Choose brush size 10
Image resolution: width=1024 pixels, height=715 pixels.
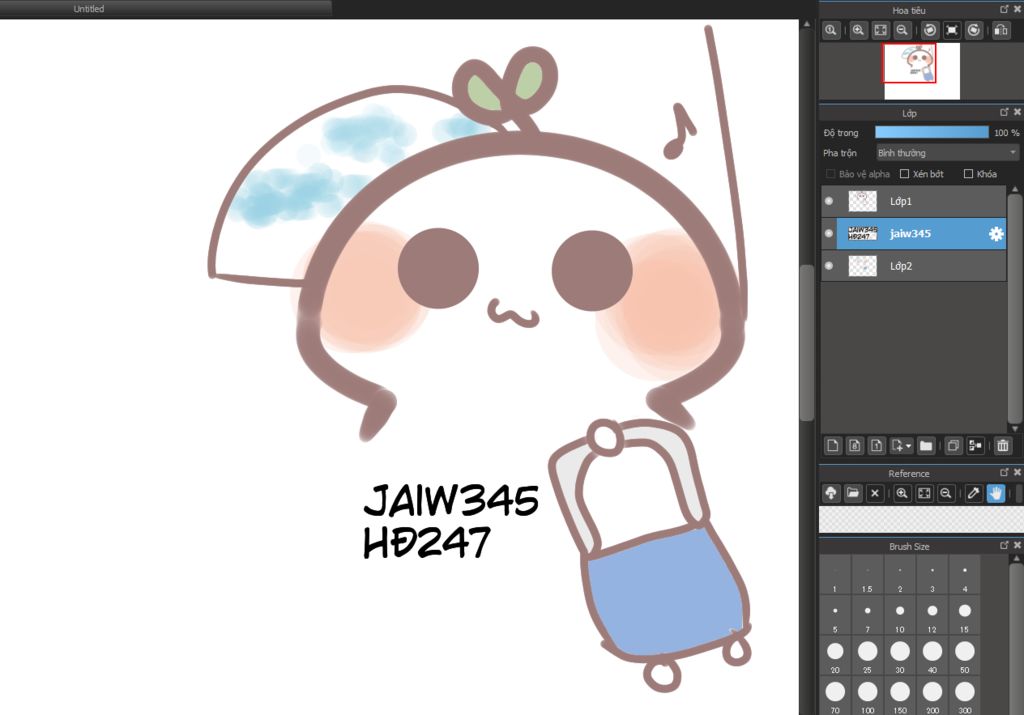pos(900,615)
